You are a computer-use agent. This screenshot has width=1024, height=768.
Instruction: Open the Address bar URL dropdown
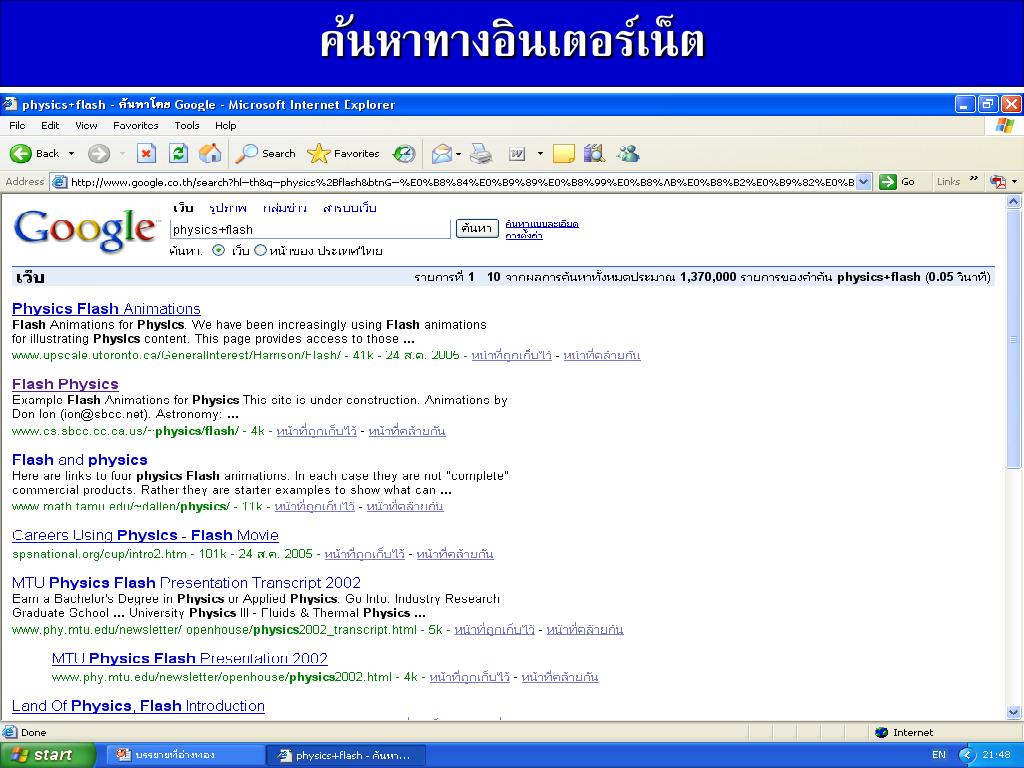pos(863,182)
